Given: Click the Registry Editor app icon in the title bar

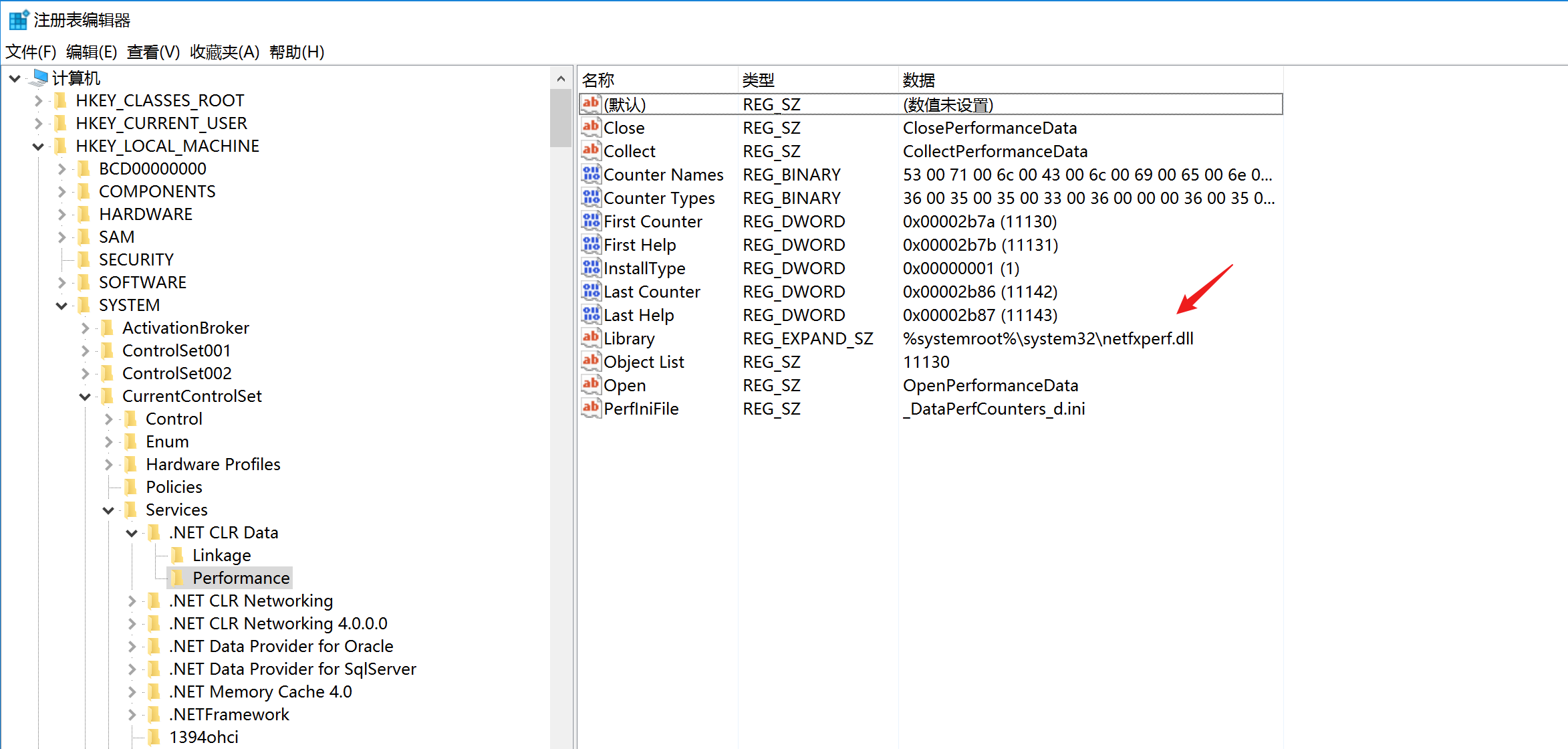Looking at the screenshot, I should tap(18, 20).
